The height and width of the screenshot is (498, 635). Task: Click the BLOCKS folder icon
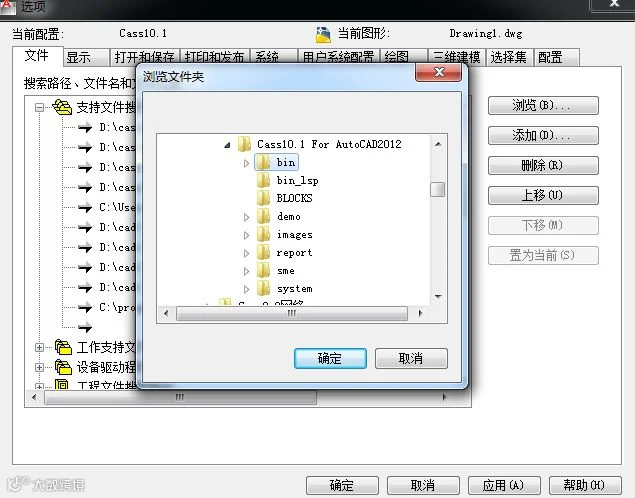coord(263,198)
